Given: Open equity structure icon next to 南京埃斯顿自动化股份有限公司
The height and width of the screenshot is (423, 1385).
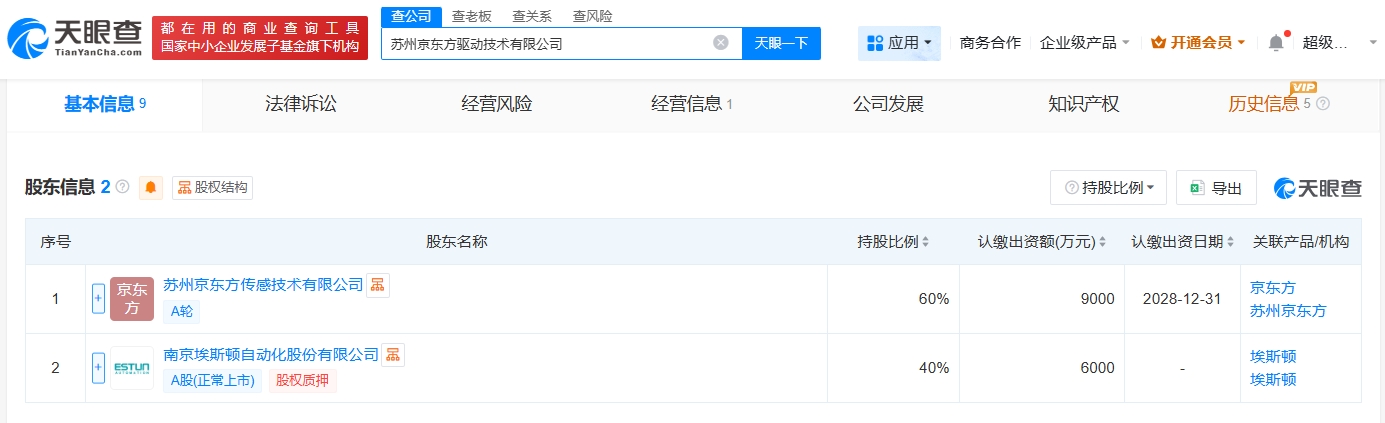Looking at the screenshot, I should coord(393,354).
